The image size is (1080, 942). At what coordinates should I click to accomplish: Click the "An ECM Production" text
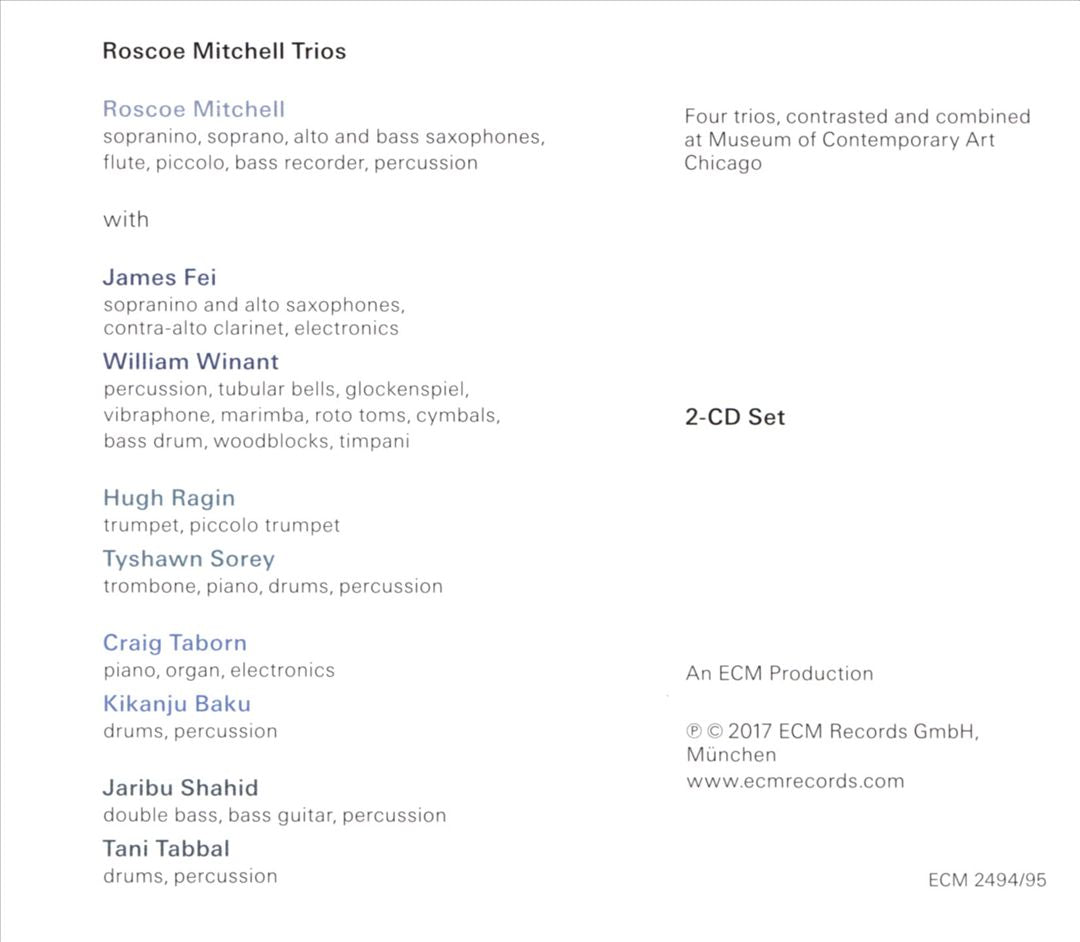(779, 673)
